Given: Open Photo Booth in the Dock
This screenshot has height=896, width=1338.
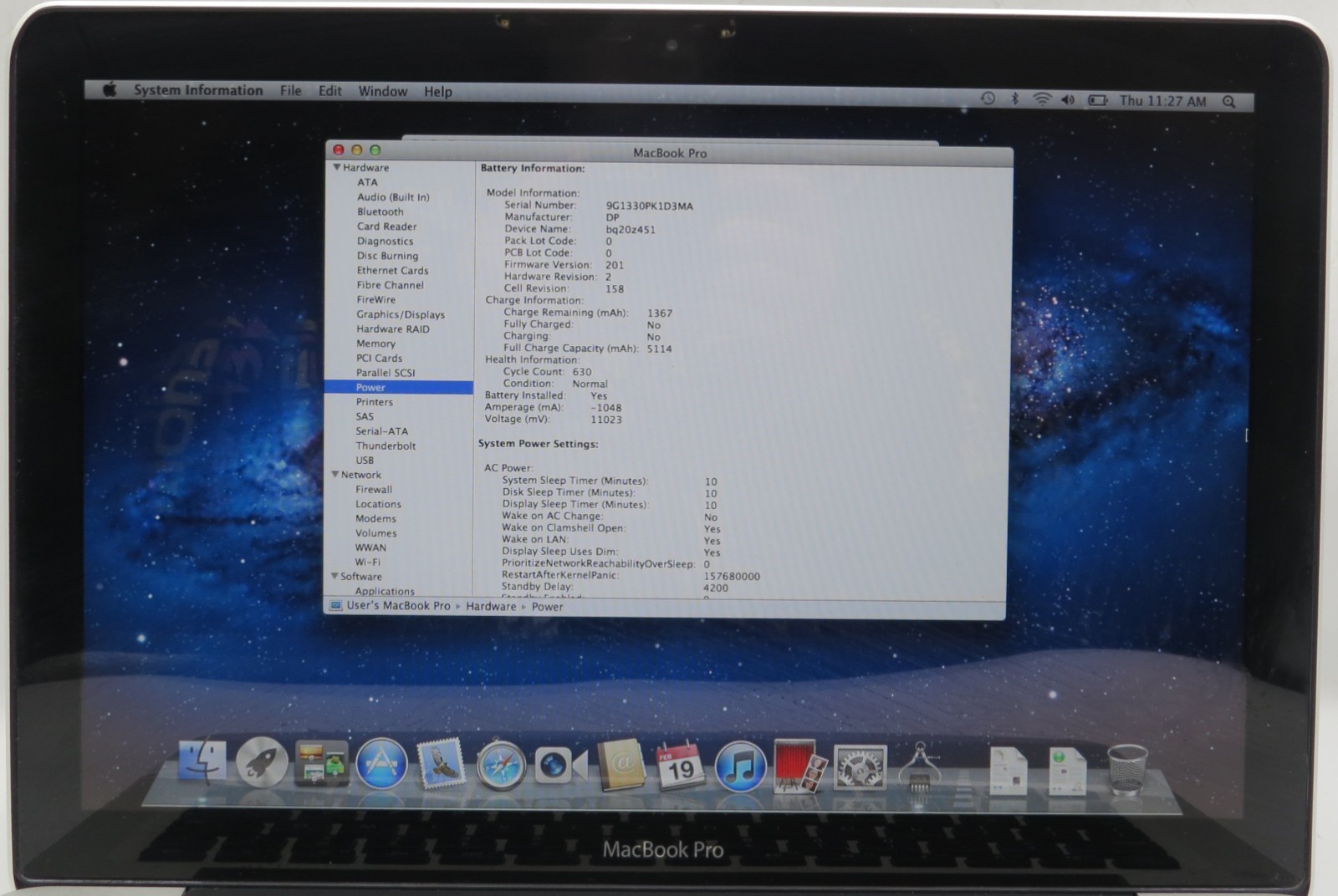Looking at the screenshot, I should pos(800,766).
